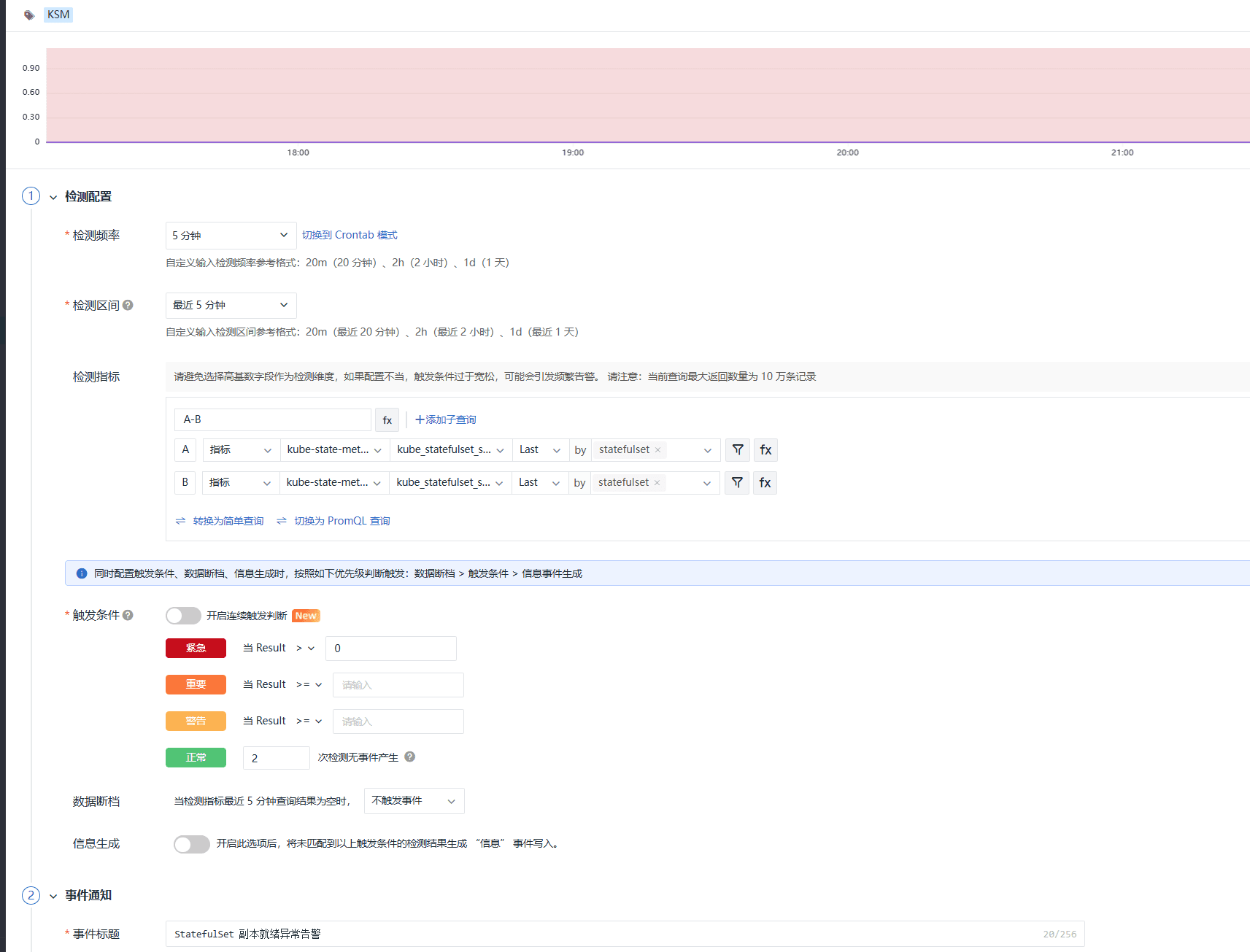The width and height of the screenshot is (1250, 952).
Task: Click the filter icon in query B row
Action: click(737, 483)
